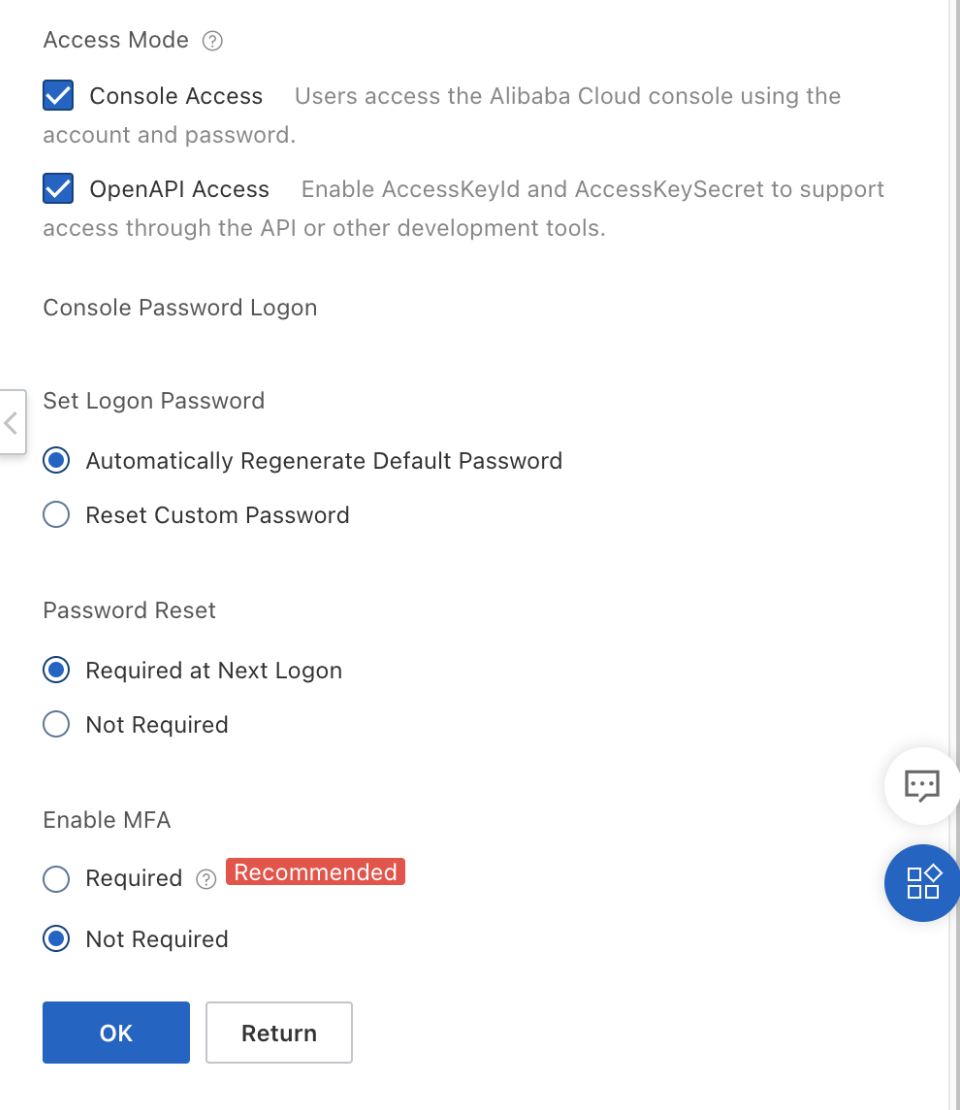Image resolution: width=960 pixels, height=1110 pixels.
Task: Select Required at Next Logon
Action: pos(56,670)
